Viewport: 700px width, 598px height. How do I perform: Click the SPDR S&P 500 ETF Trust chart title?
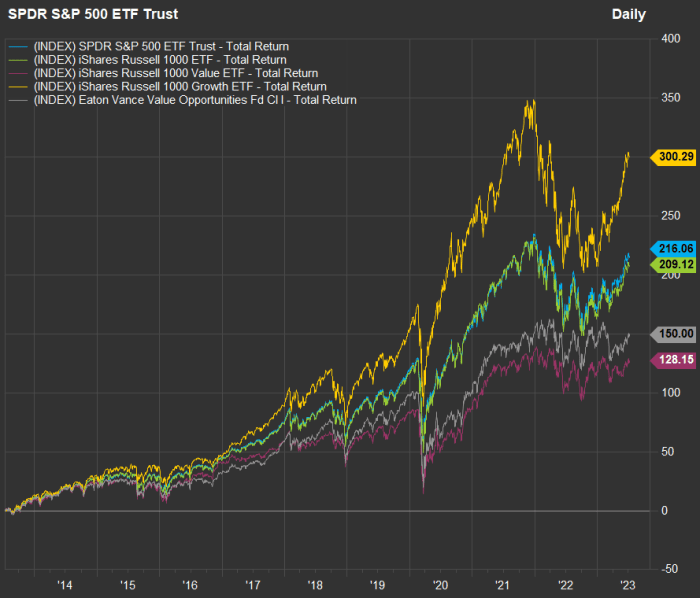coord(93,14)
